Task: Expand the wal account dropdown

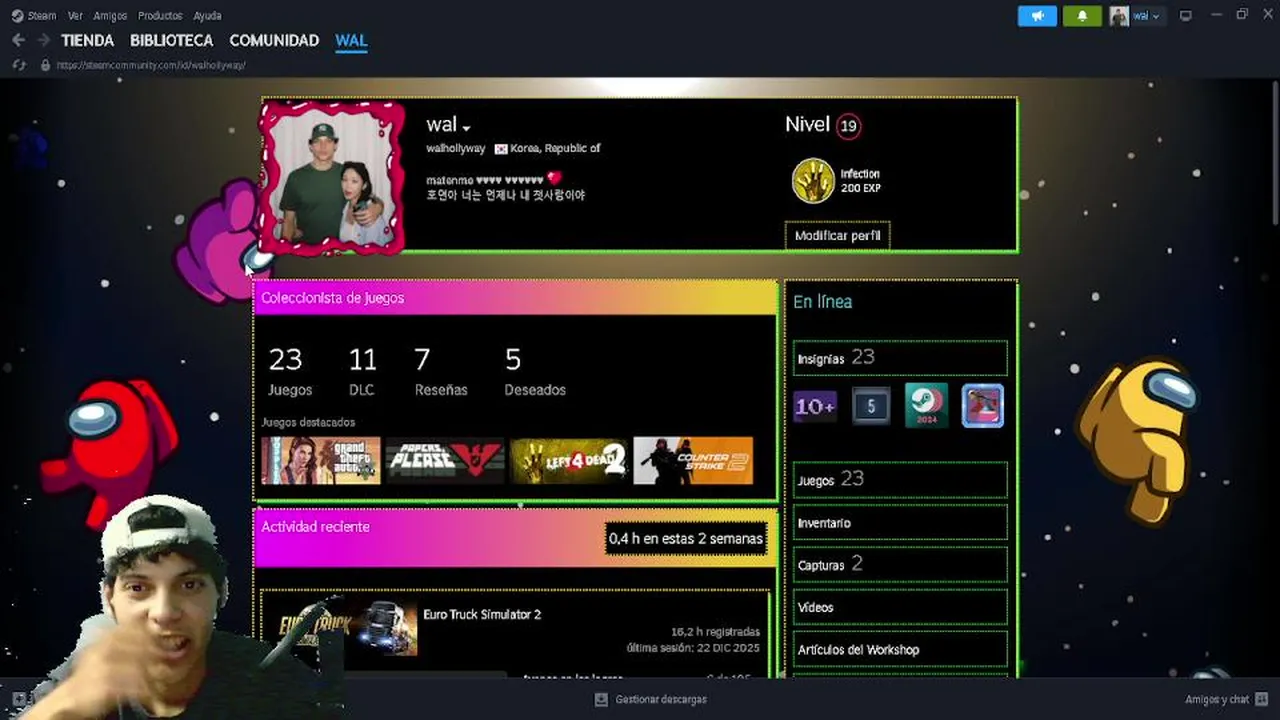Action: (x=1146, y=16)
